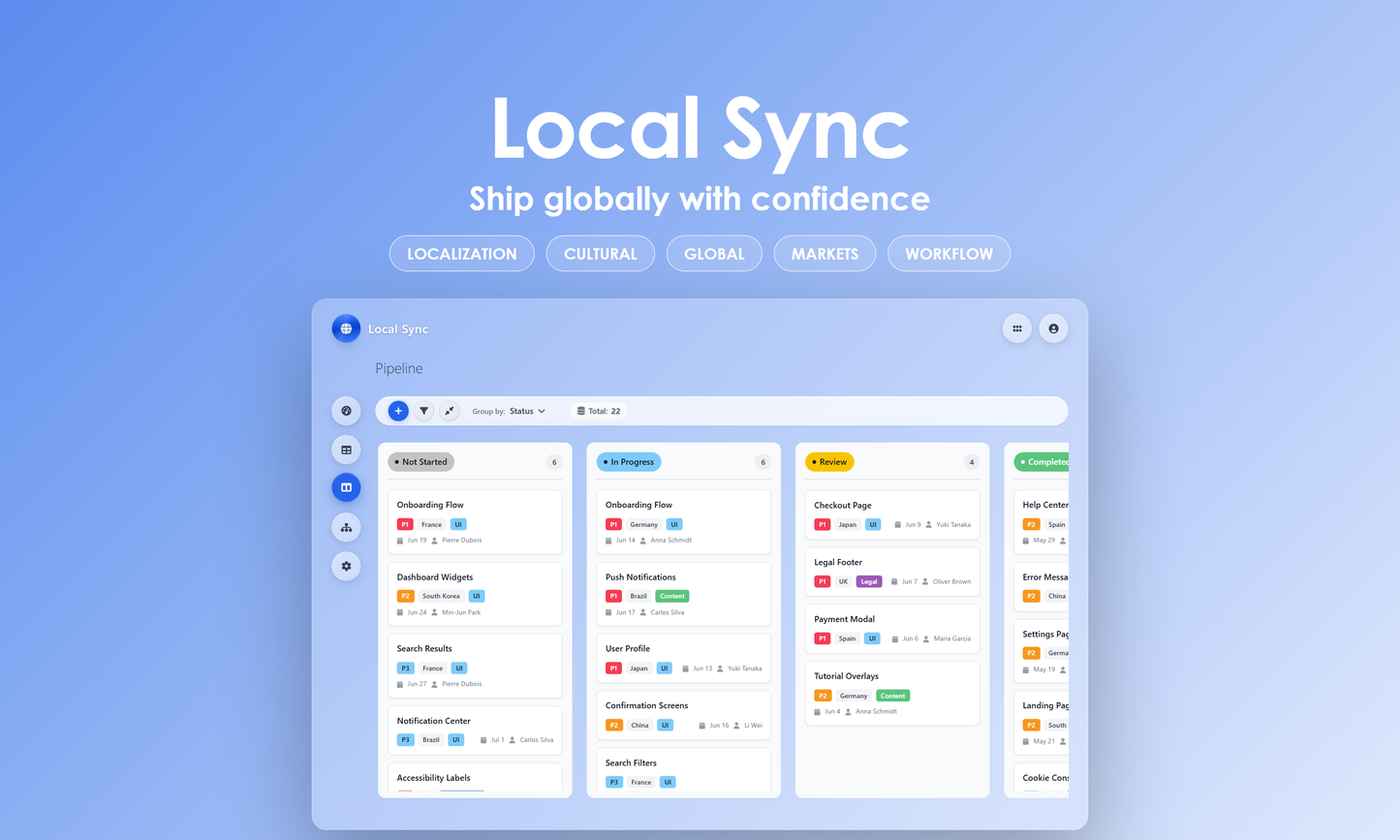Click the Local Sync globe logo

346,328
